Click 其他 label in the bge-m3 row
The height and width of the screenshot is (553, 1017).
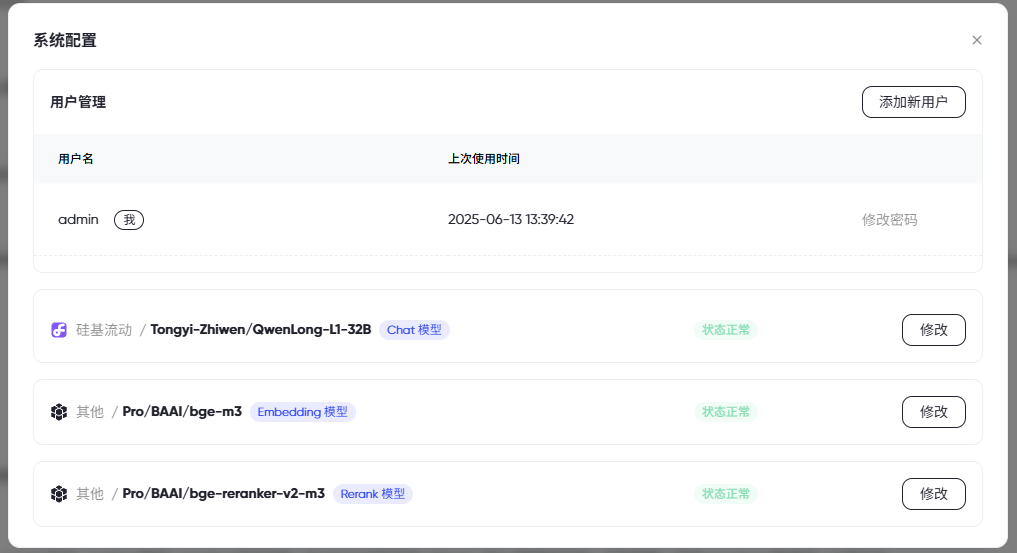(90, 412)
